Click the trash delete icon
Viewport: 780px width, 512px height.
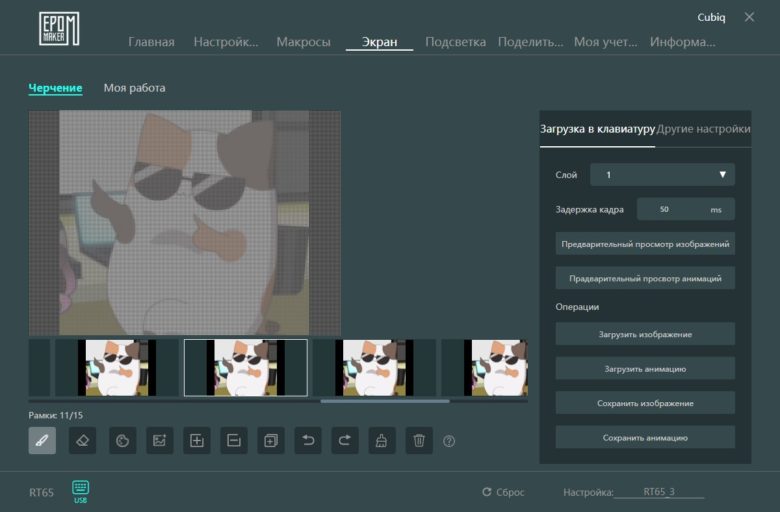tap(419, 440)
